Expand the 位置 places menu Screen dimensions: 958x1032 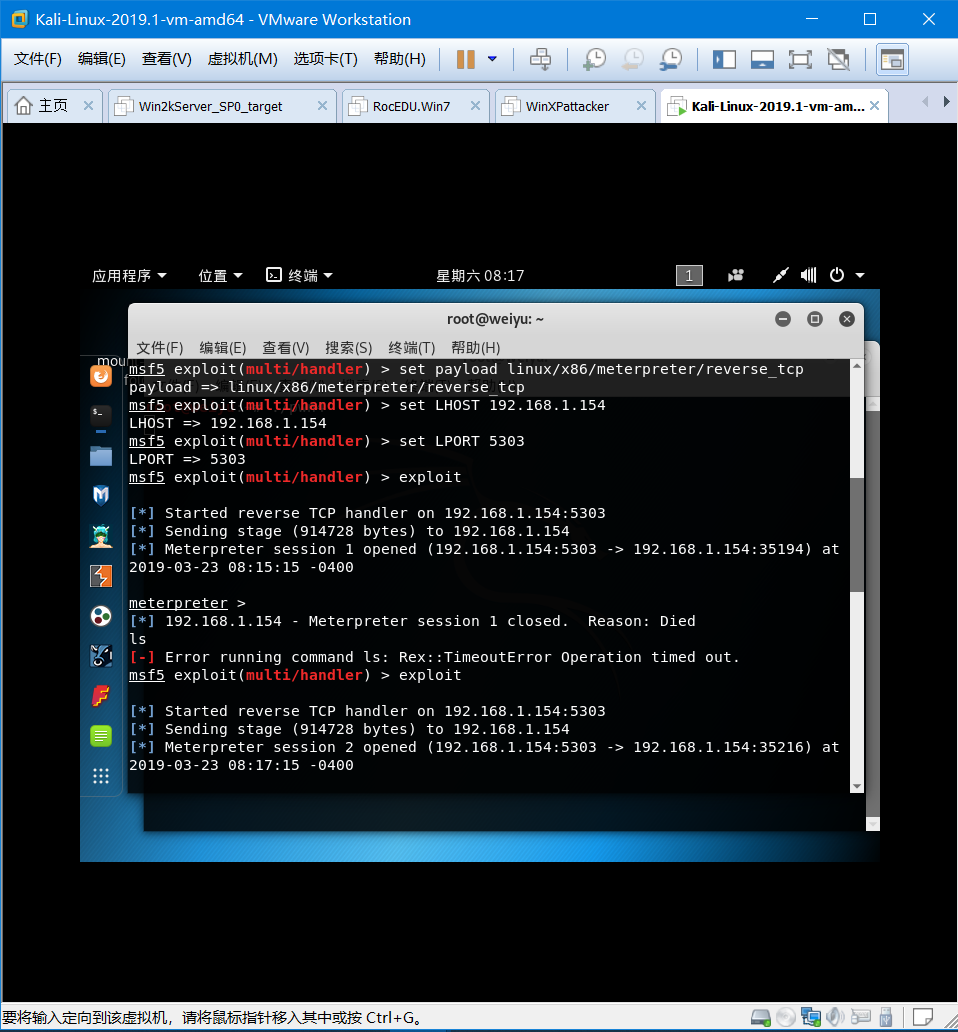[220, 276]
